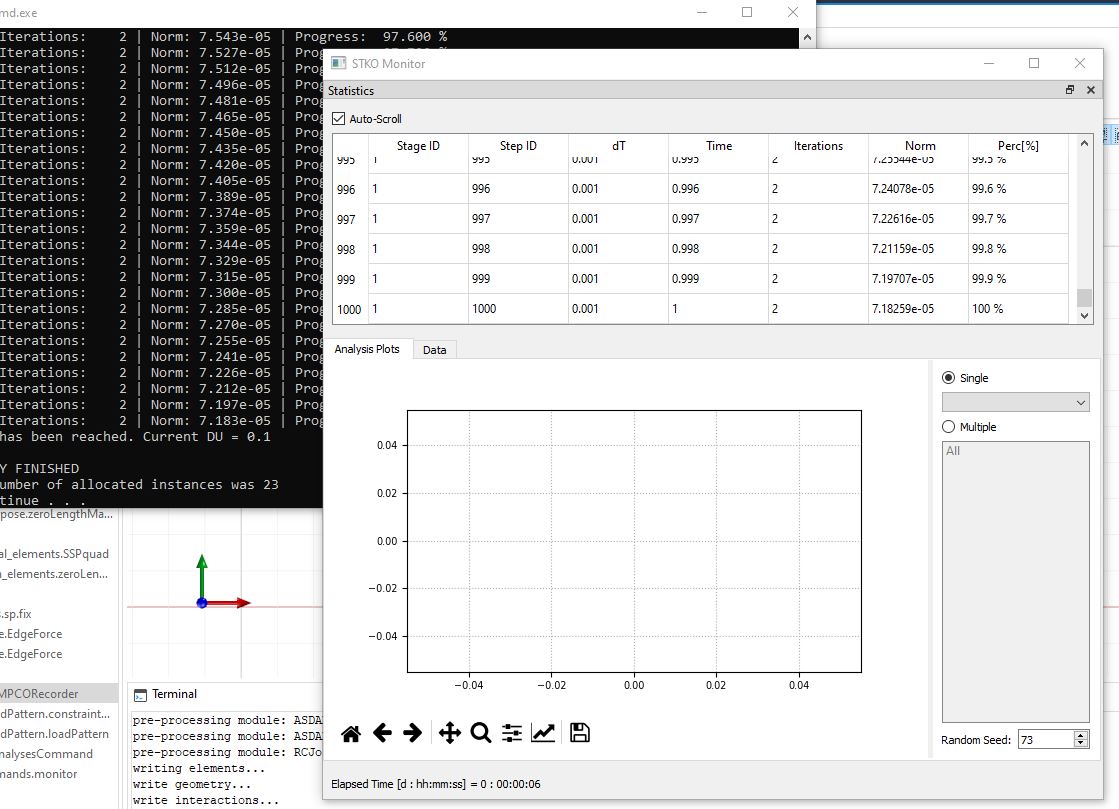1119x809 pixels.
Task: Decrease the Random Seed with the down arrow
Action: [x=1081, y=744]
